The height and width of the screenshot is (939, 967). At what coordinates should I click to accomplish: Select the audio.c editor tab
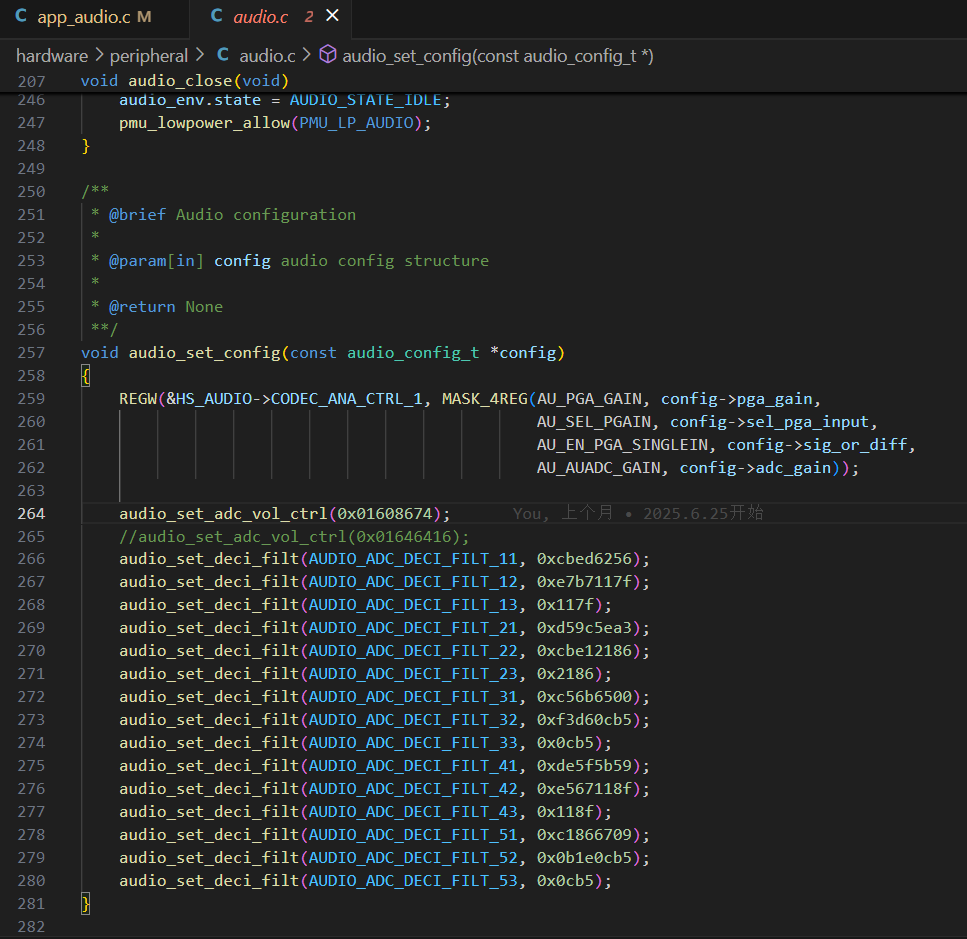[x=271, y=17]
